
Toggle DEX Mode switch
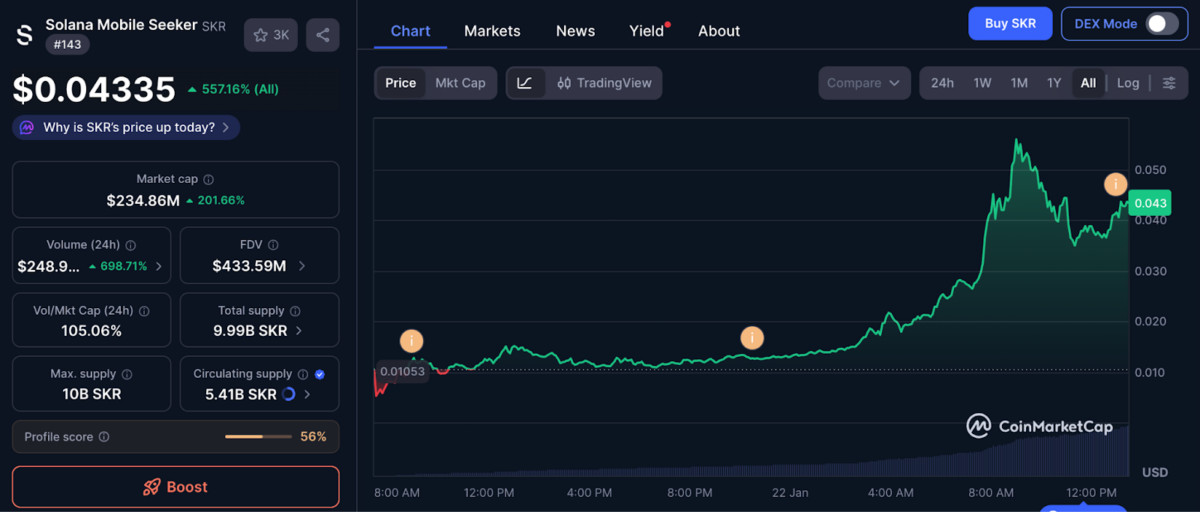point(1162,24)
